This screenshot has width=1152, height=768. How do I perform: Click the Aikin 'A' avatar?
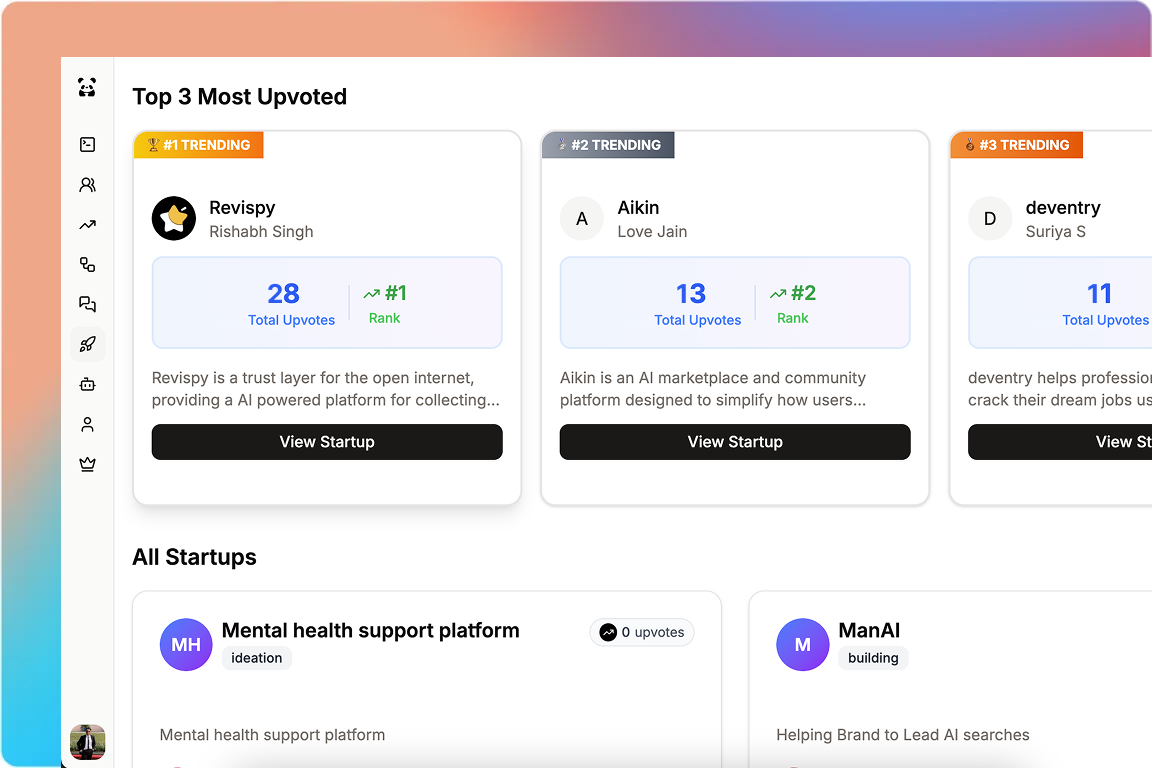pos(582,218)
